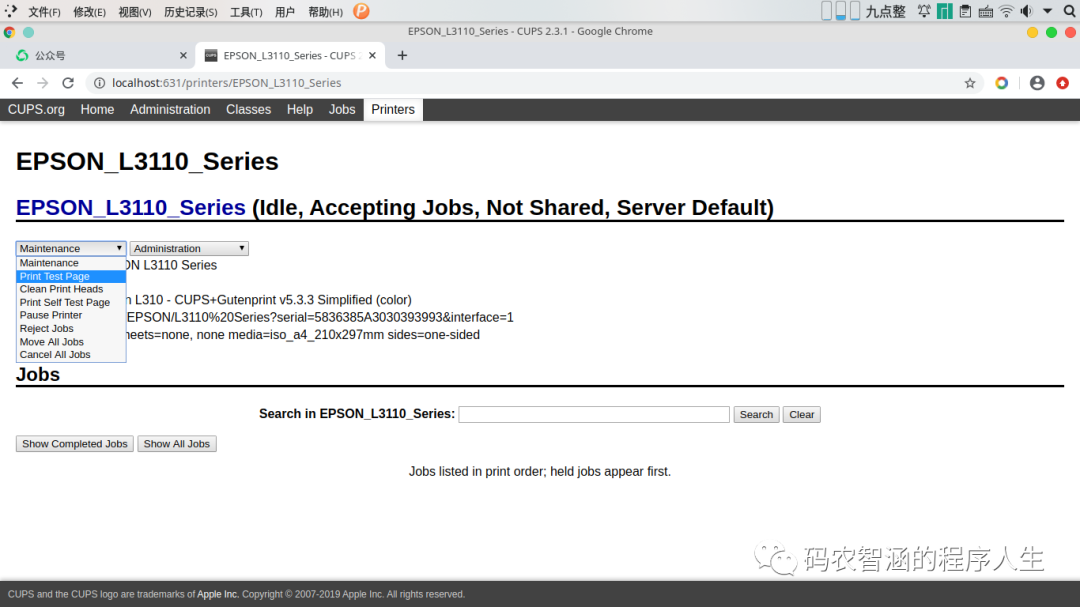Click Show All Jobs button
Viewport: 1080px width, 607px height.
[177, 444]
